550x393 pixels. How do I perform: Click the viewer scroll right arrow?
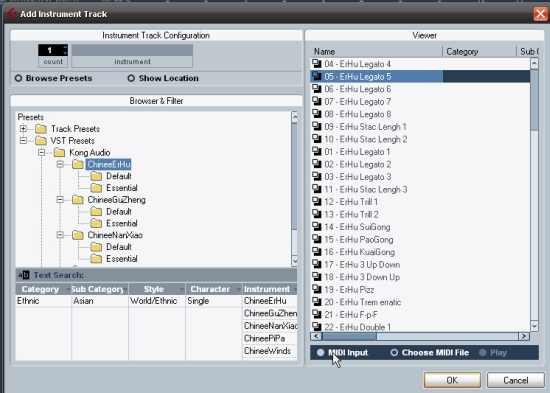tap(524, 337)
